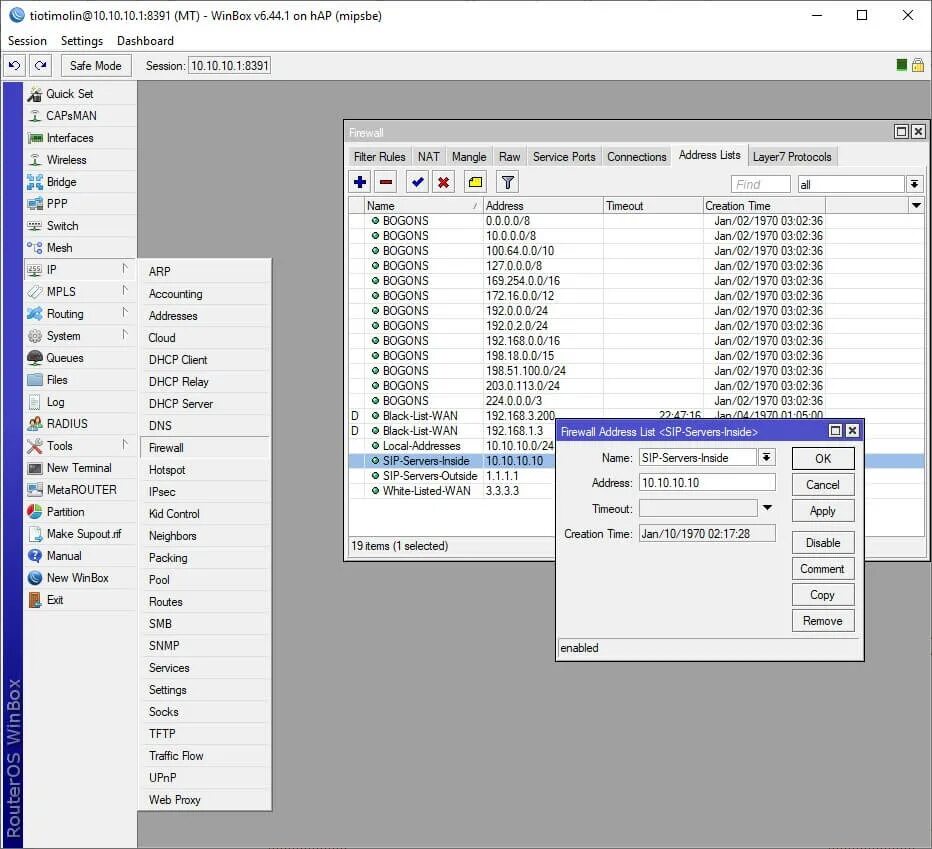Open the Name dropdown in address list dialog
Viewport: 932px width, 849px height.
(x=767, y=457)
